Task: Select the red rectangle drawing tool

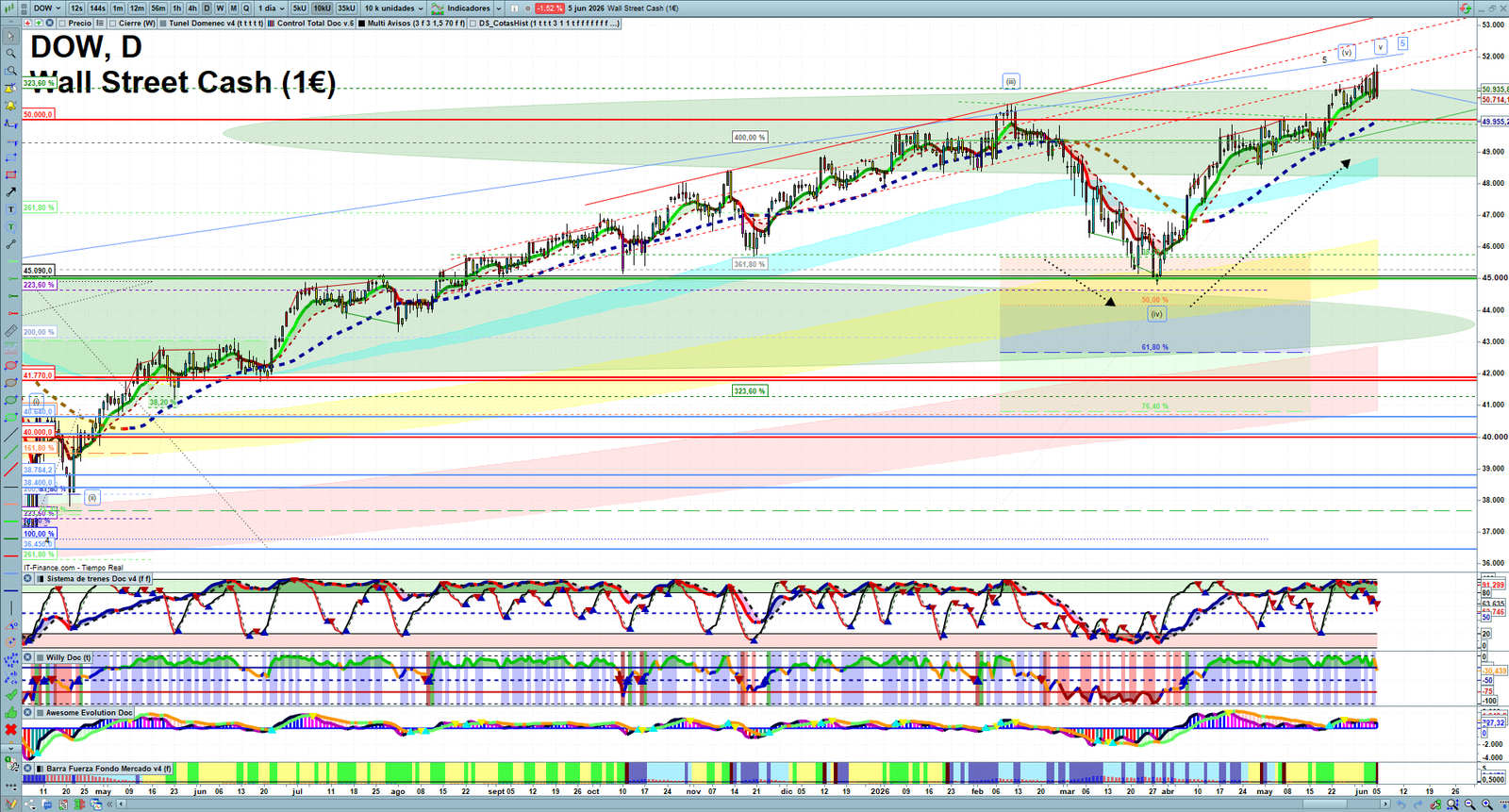Action: [10, 174]
